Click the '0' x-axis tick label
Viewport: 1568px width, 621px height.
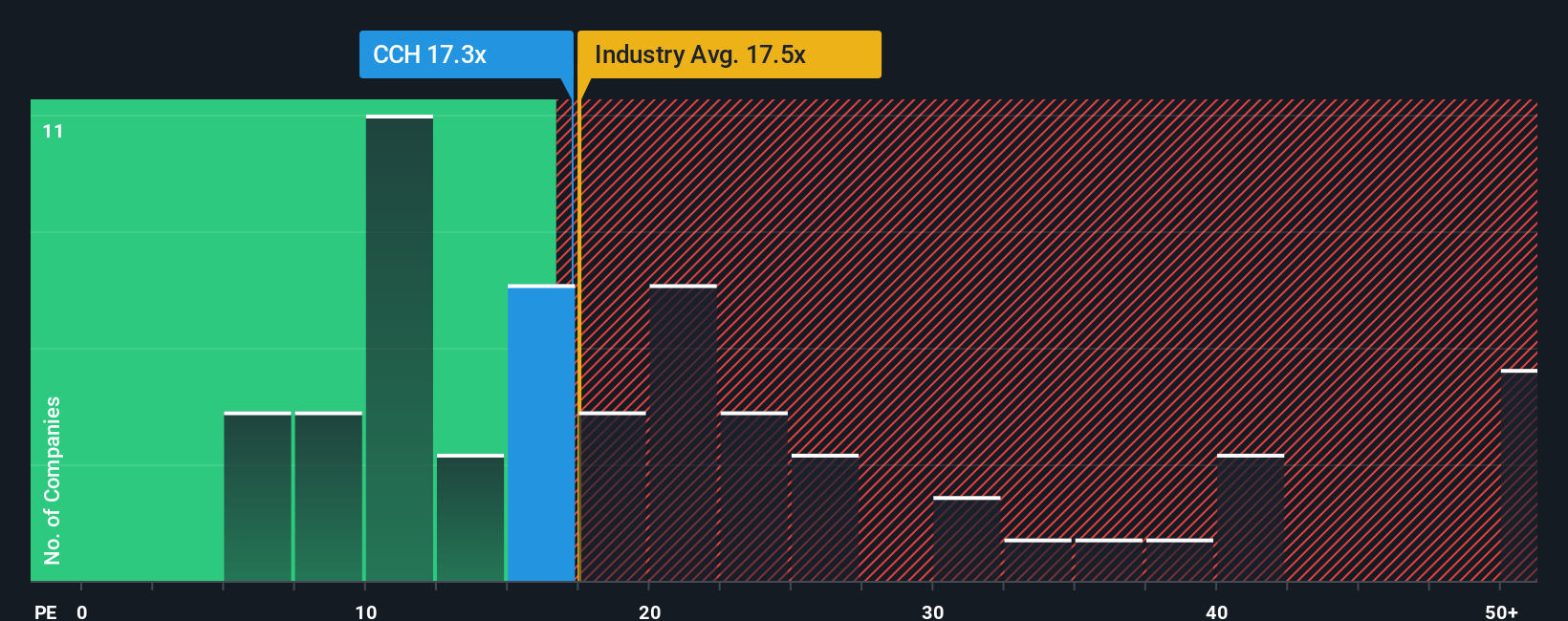(82, 611)
